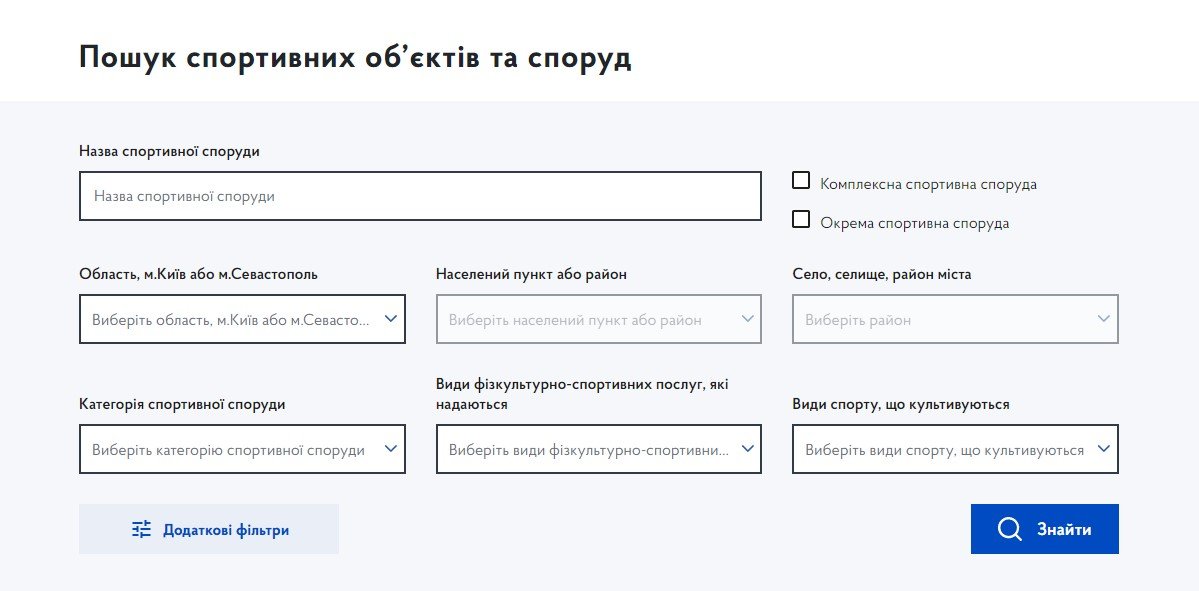Click the Населений пункт або район label
This screenshot has height=591, width=1199.
coord(531,274)
